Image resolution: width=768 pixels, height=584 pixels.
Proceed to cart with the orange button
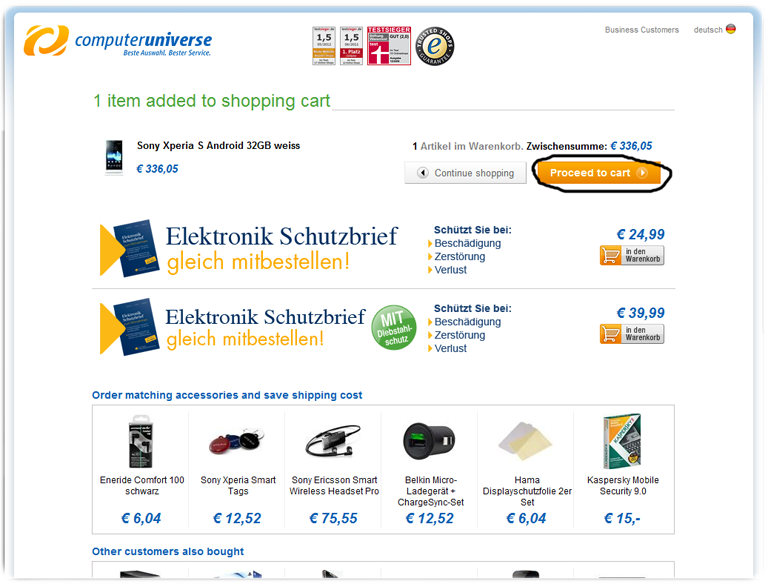pyautogui.click(x=599, y=173)
